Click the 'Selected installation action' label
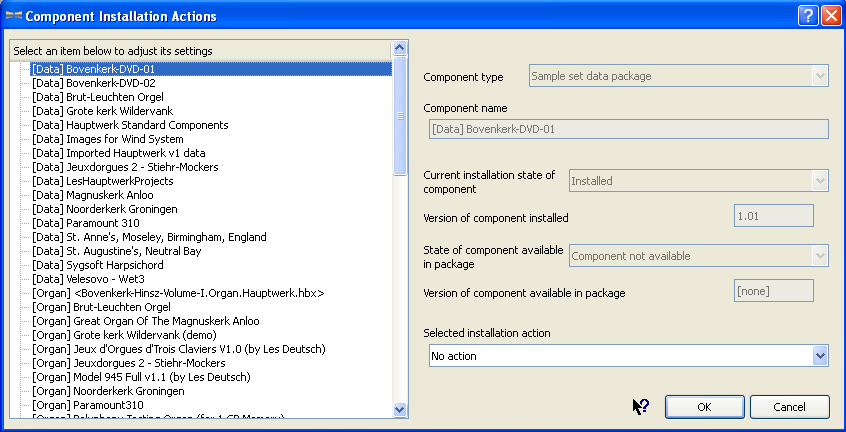The image size is (846, 432). pos(487,333)
